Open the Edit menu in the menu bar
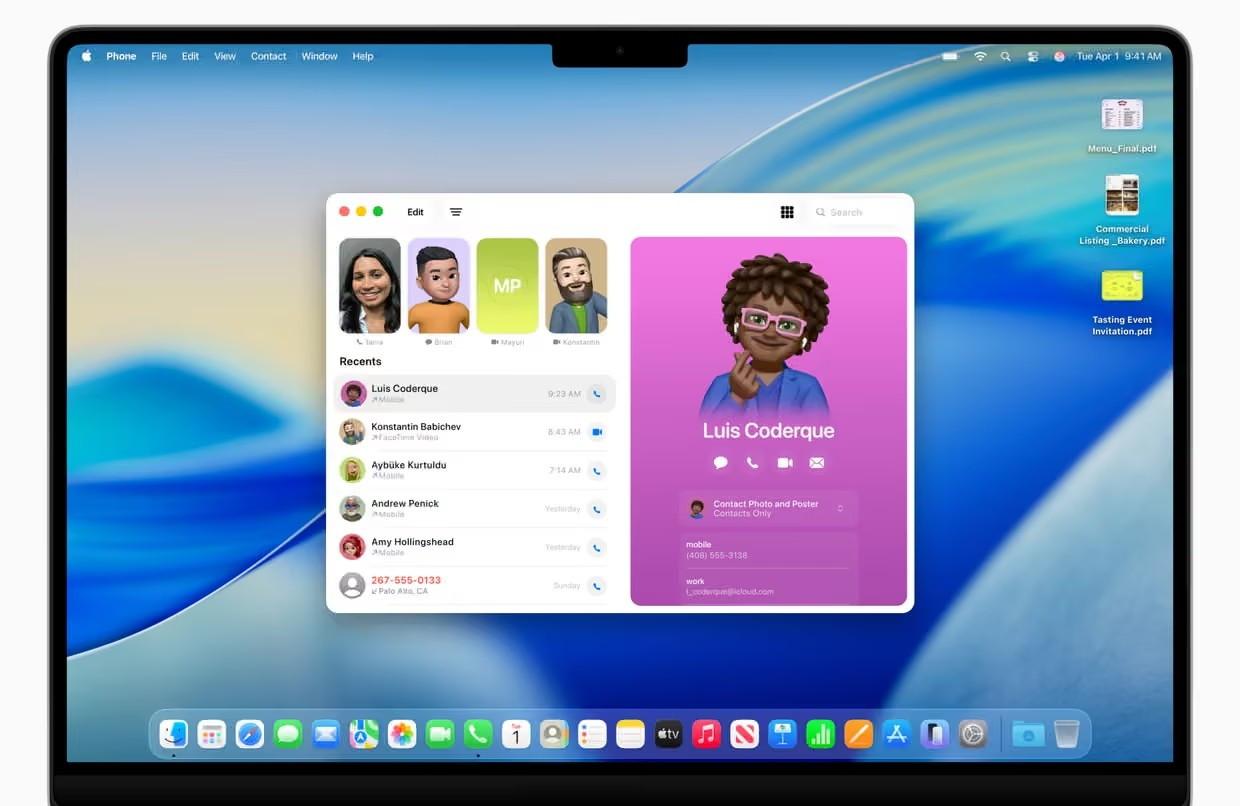Screen dimensions: 1240x806 pos(190,56)
